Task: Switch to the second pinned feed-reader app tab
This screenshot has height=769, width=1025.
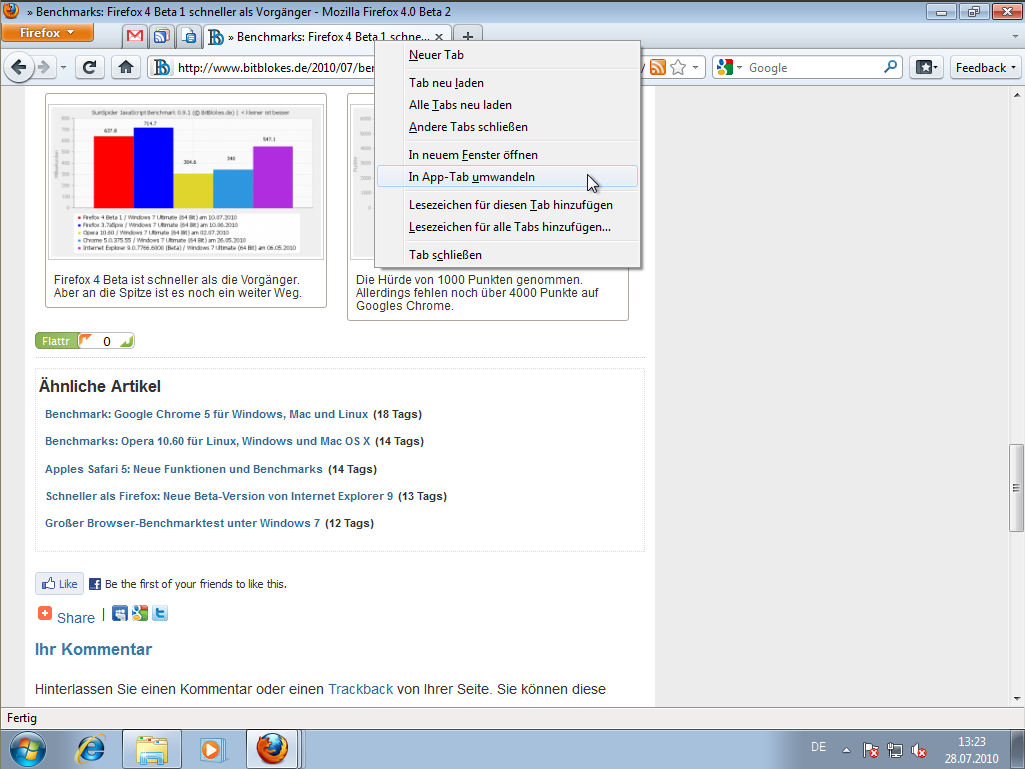Action: pos(161,36)
